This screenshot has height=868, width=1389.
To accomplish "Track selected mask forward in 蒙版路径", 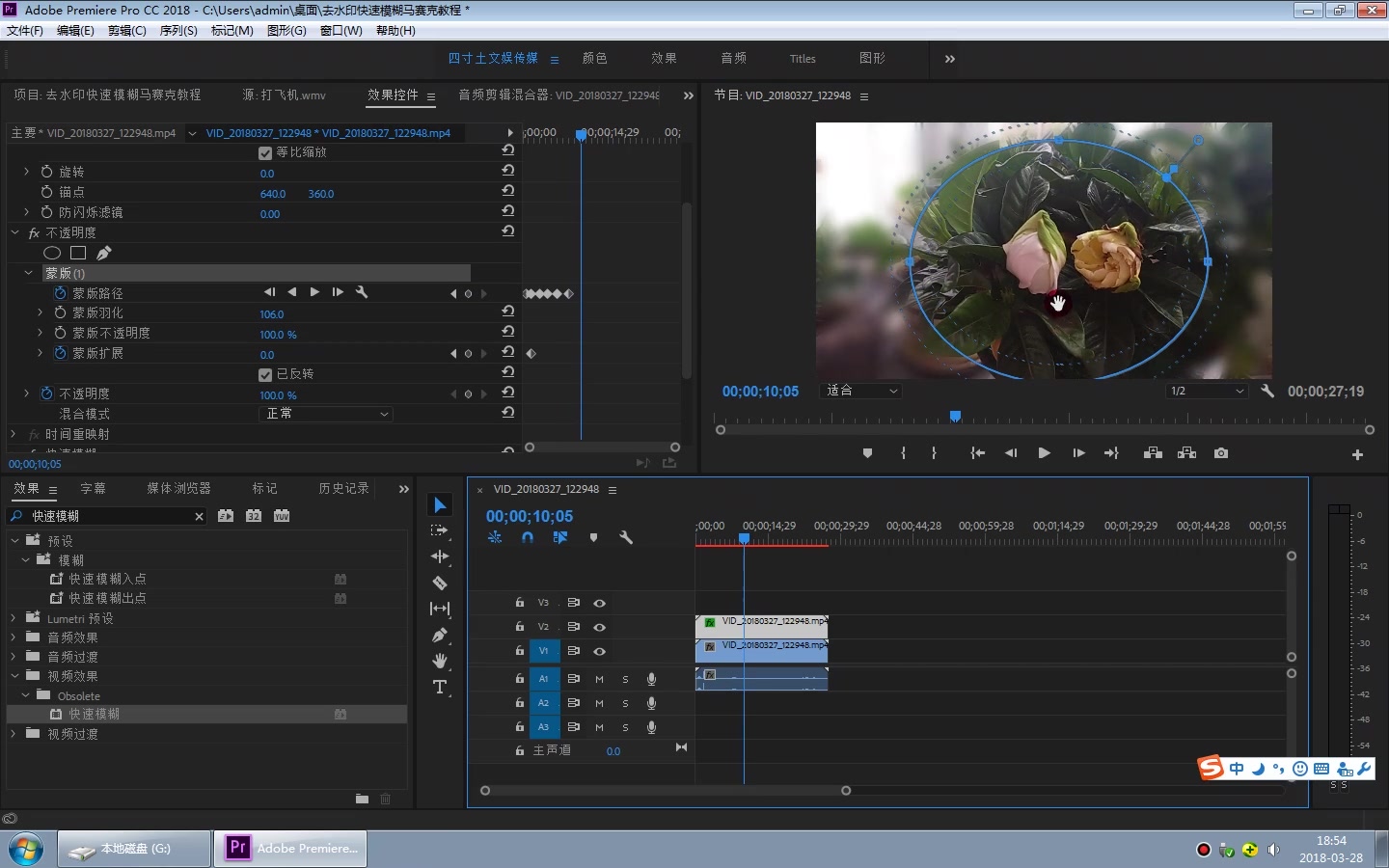I will pyautogui.click(x=314, y=292).
